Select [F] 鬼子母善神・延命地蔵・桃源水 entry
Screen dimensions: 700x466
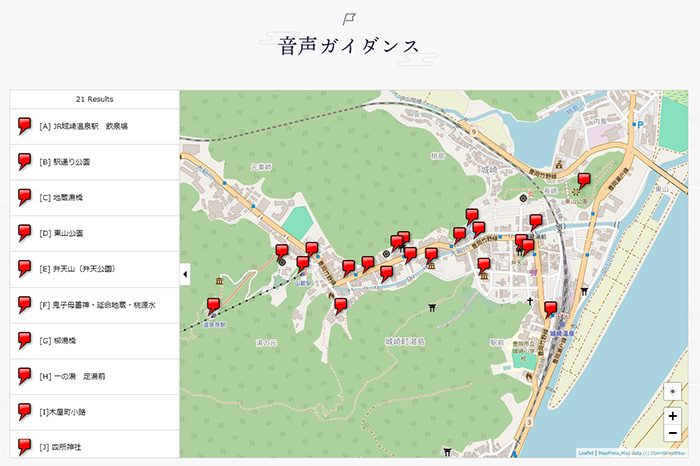coord(95,305)
